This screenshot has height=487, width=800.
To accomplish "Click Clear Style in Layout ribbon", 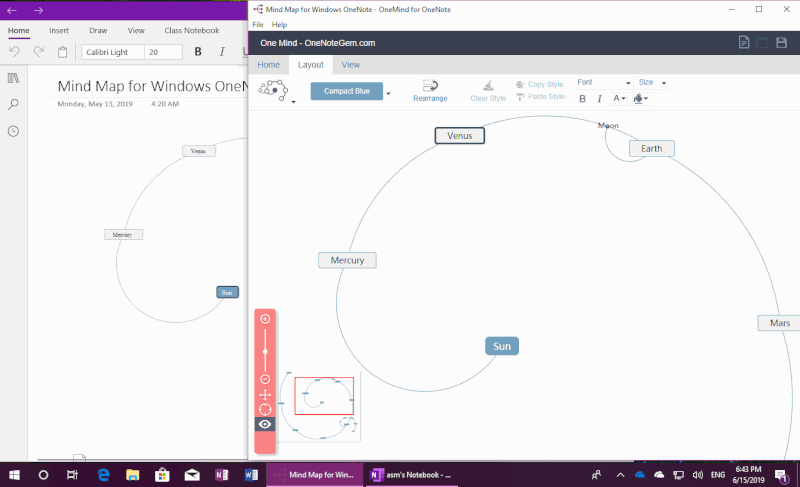I will [x=488, y=91].
